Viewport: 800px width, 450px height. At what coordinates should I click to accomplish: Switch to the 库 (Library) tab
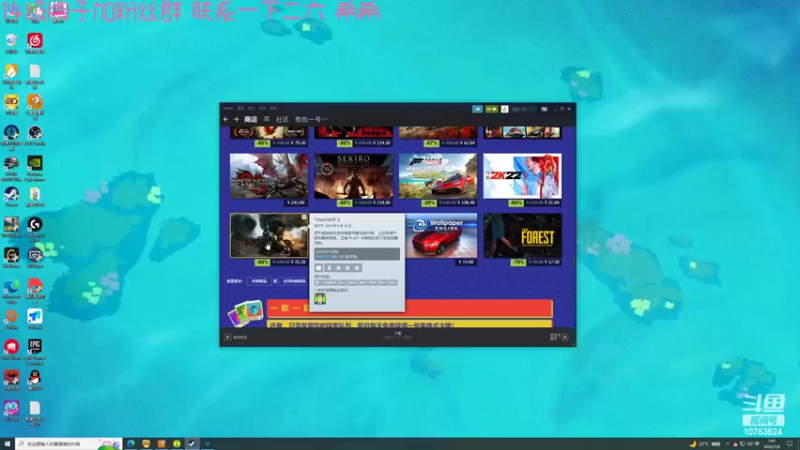point(266,119)
